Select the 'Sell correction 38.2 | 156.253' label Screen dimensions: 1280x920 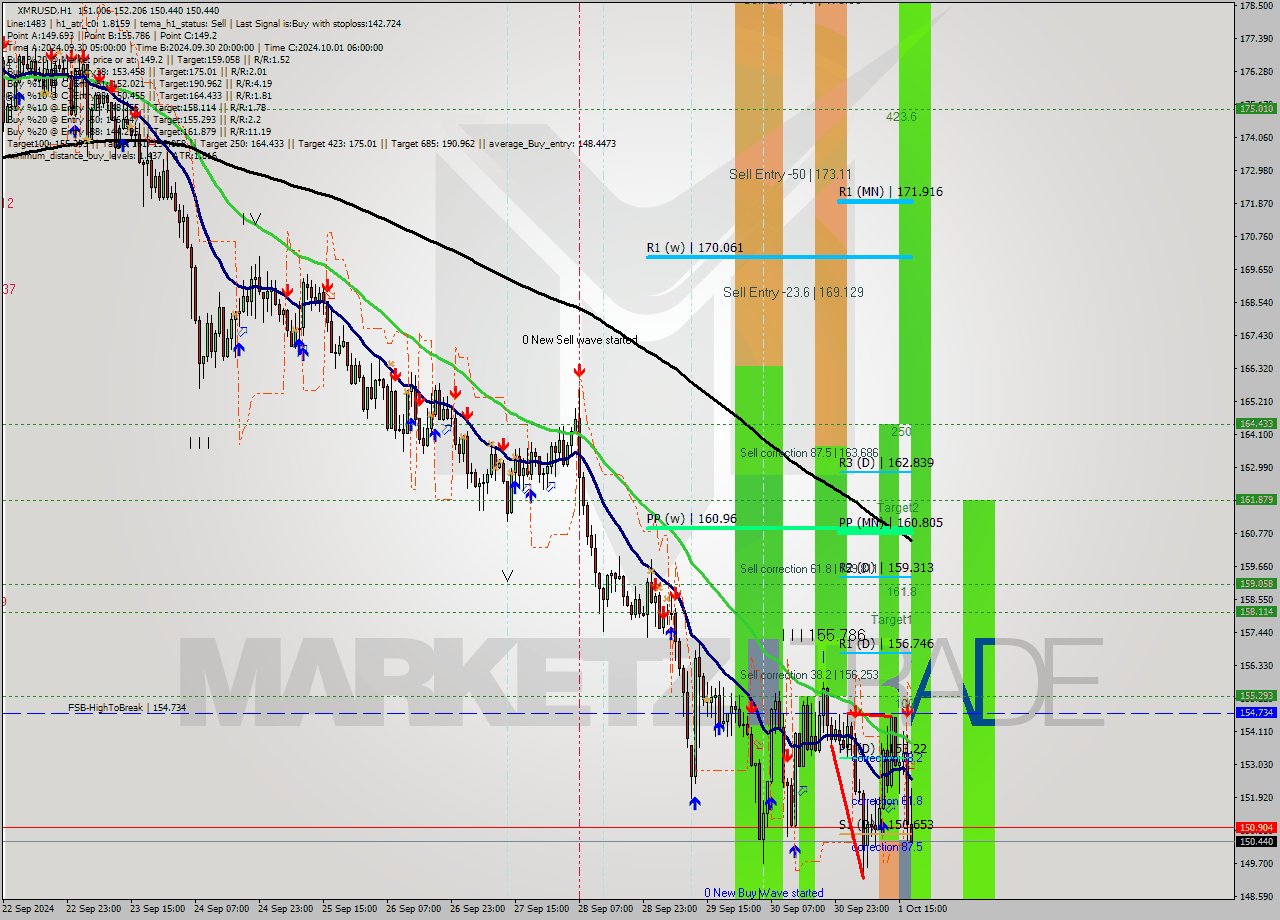809,675
